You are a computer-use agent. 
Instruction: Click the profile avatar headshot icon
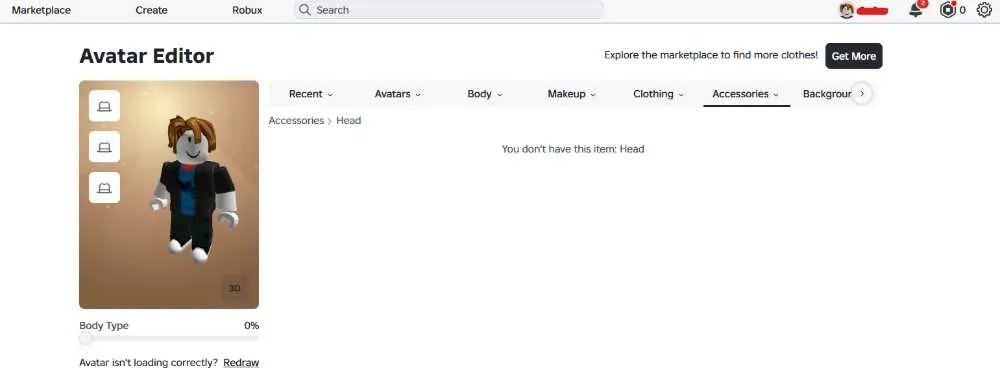pyautogui.click(x=846, y=10)
